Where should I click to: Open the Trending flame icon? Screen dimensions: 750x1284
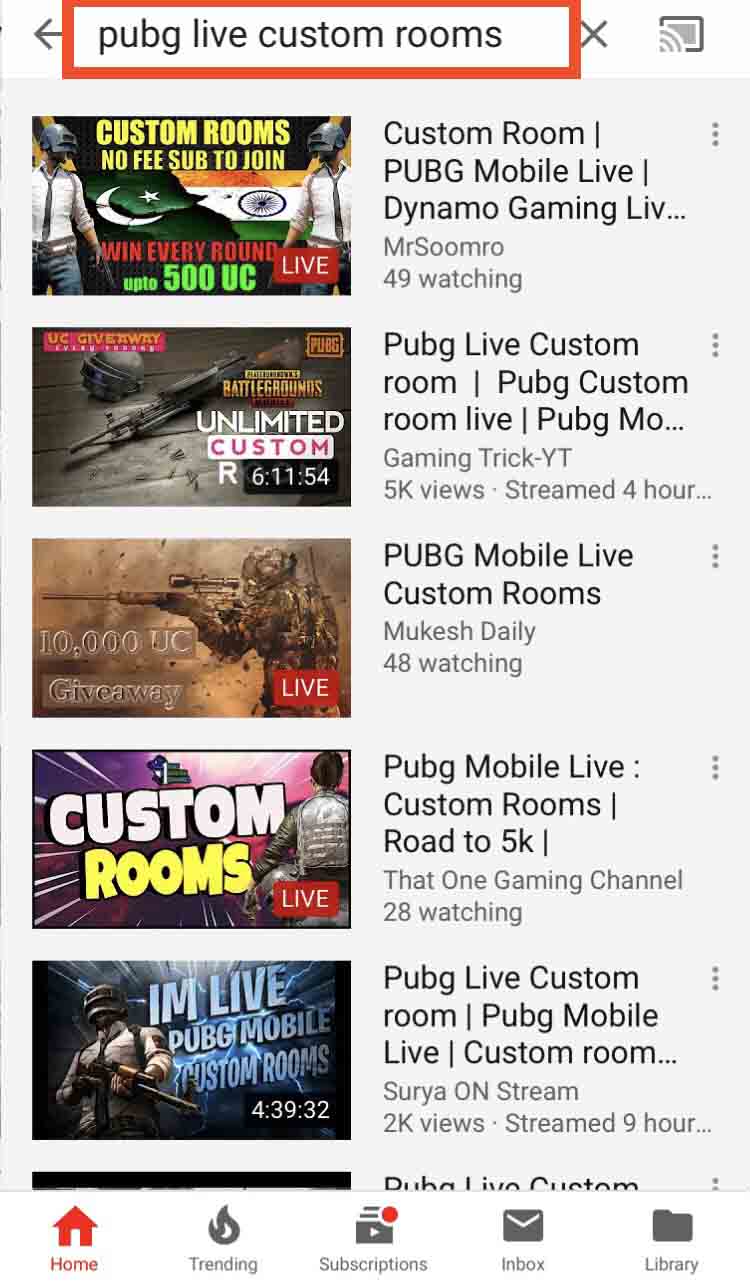223,1226
